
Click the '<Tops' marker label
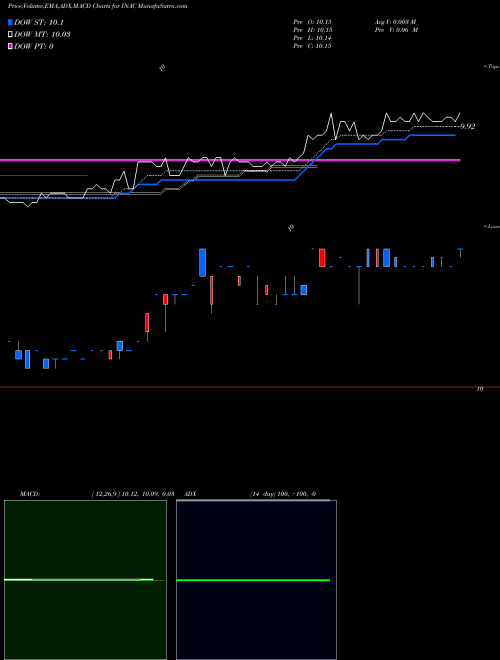coord(492,67)
